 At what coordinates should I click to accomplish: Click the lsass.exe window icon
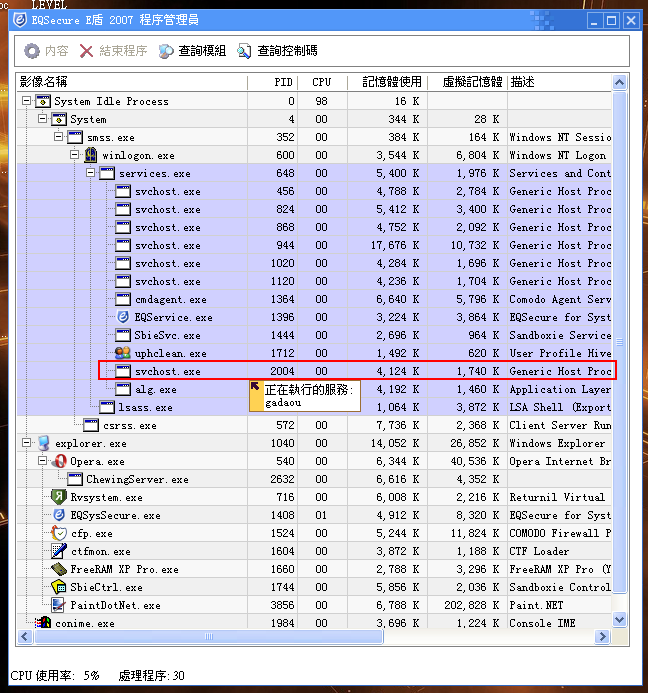107,407
